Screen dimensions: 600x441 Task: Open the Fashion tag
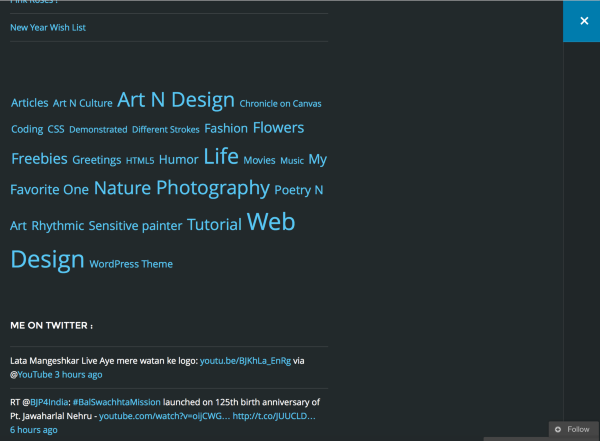tap(226, 129)
